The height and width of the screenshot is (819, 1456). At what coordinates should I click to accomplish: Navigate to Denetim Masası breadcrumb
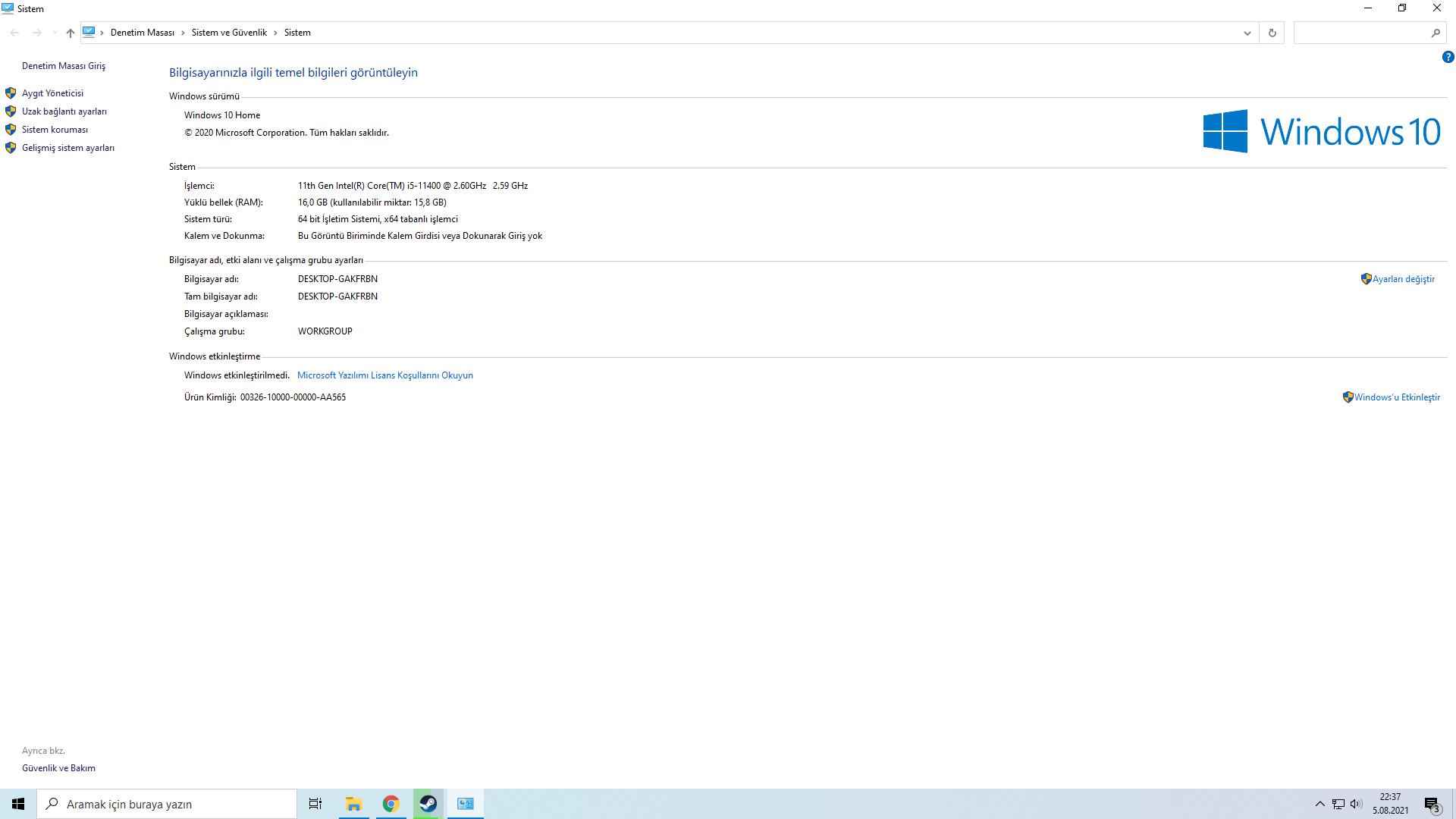click(x=142, y=33)
